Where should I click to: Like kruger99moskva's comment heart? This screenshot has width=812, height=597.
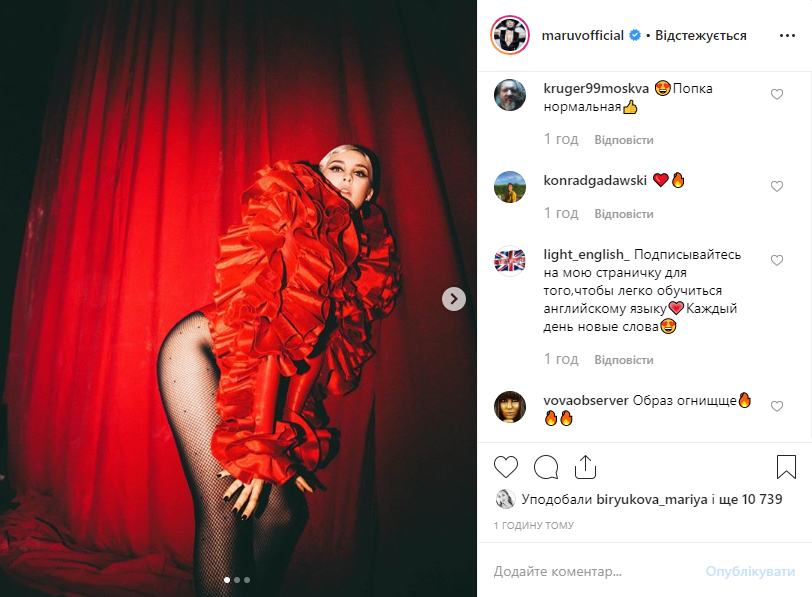[x=777, y=94]
